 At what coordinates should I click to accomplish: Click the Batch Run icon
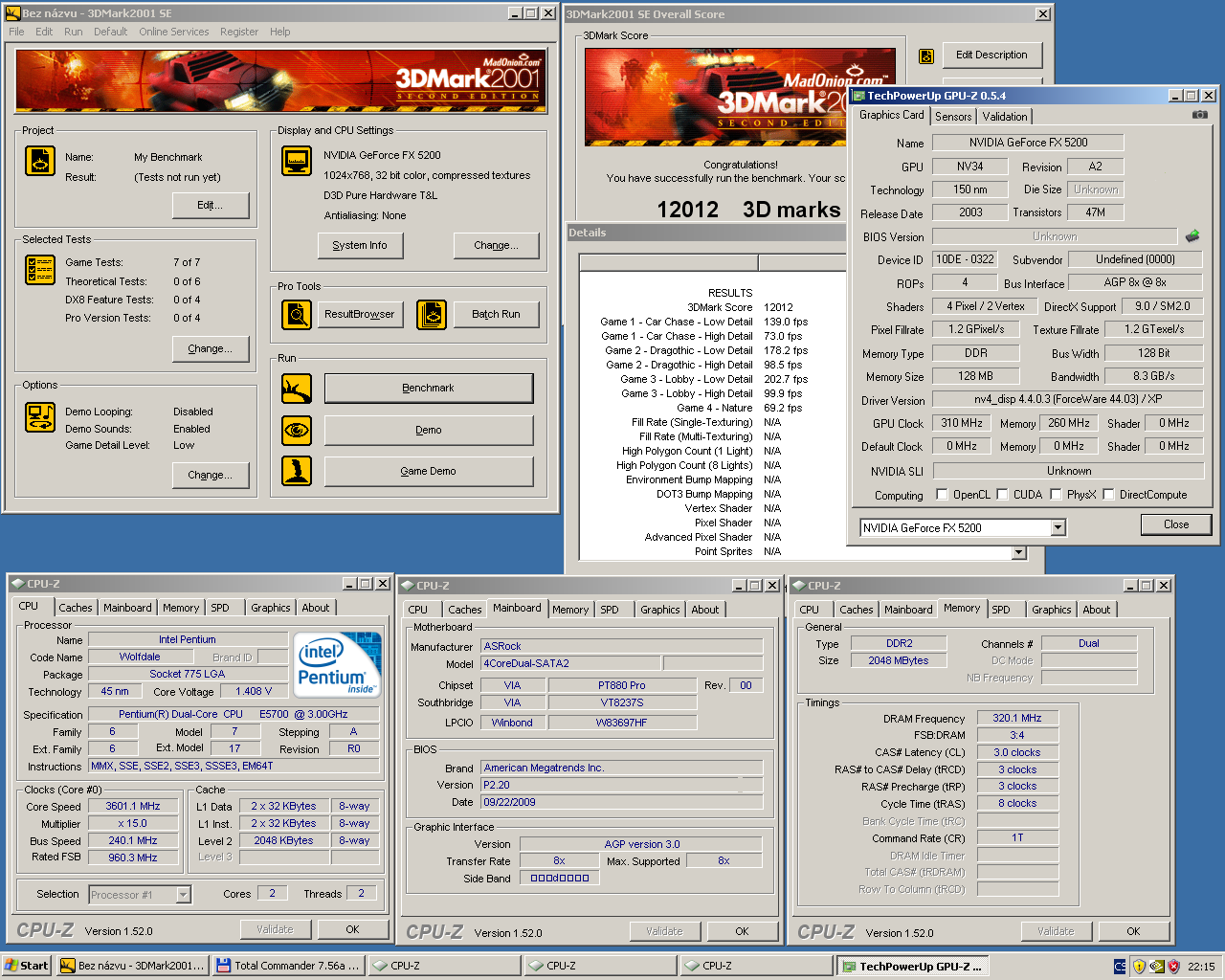[432, 314]
